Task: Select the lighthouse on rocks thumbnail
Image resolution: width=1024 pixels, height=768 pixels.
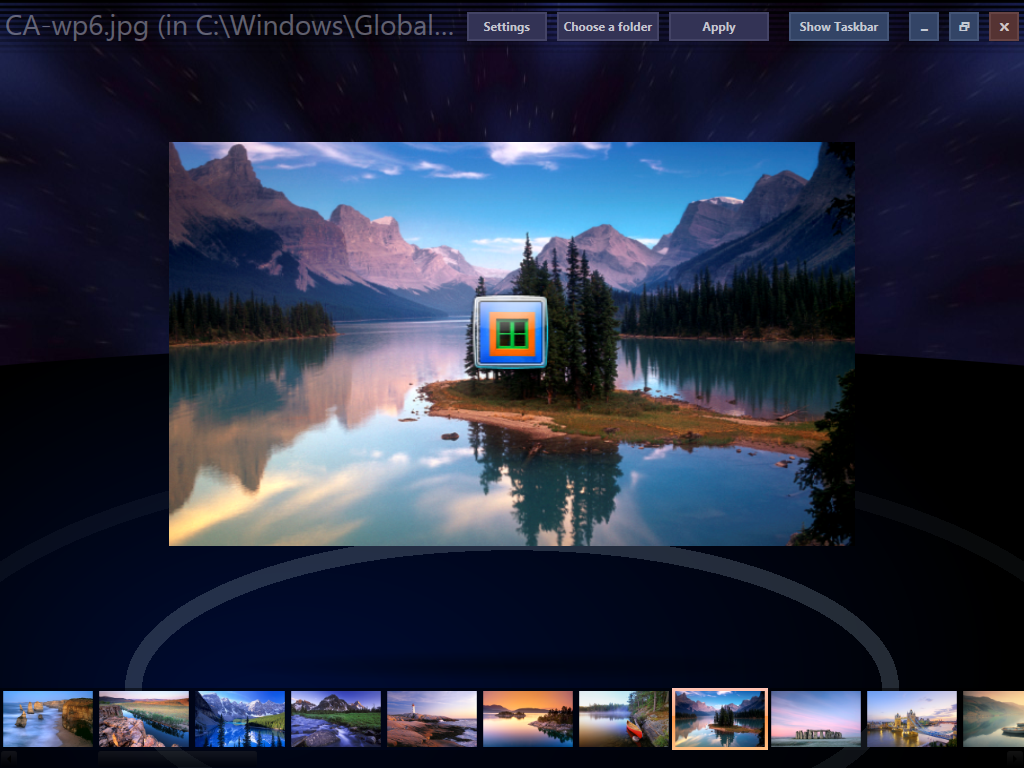Action: click(x=432, y=719)
